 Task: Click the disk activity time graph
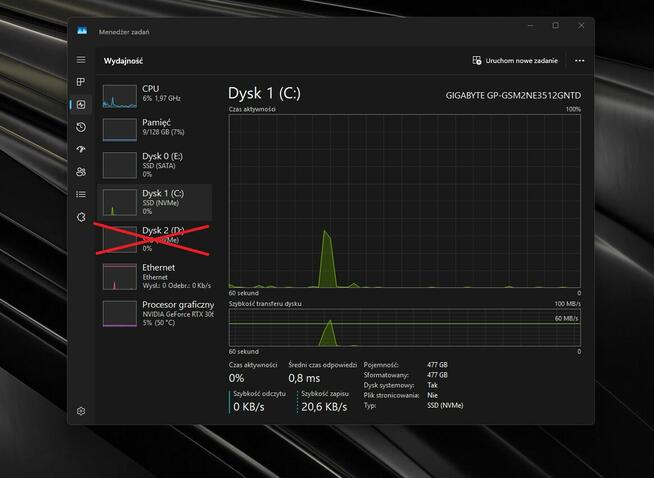(404, 200)
